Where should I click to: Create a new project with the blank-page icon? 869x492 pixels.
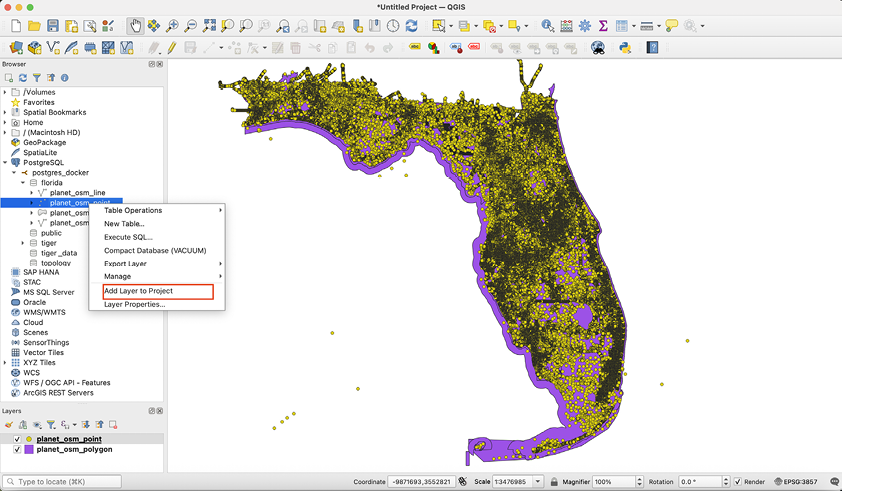pyautogui.click(x=16, y=25)
